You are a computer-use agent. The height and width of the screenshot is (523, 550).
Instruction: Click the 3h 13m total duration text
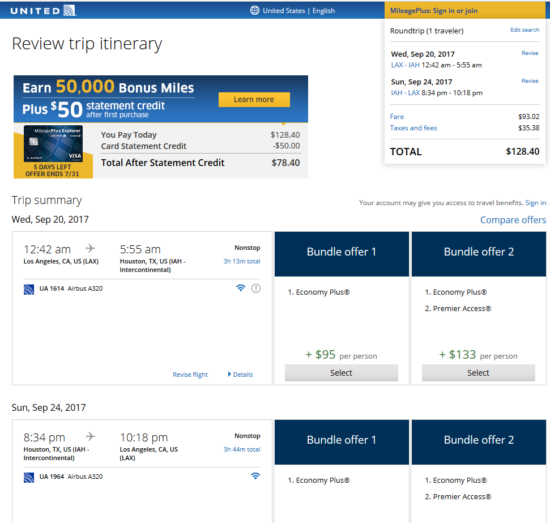[242, 261]
